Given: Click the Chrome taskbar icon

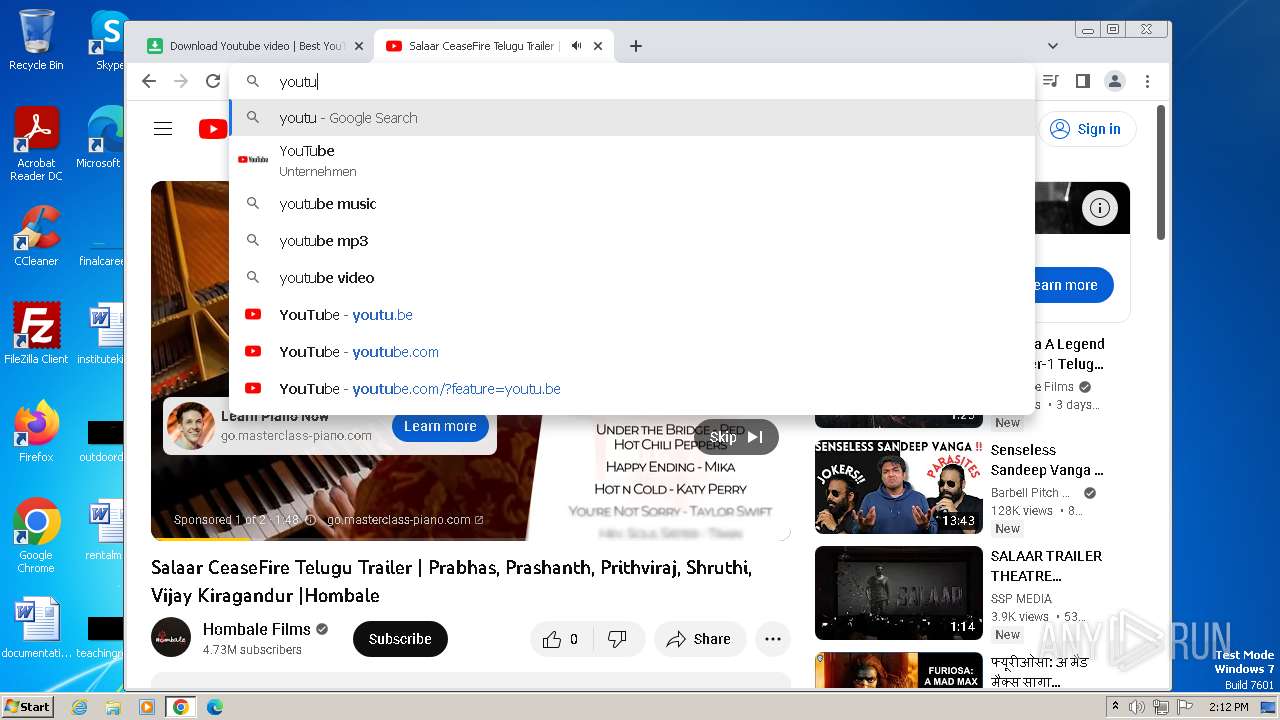Looking at the screenshot, I should click(x=181, y=707).
